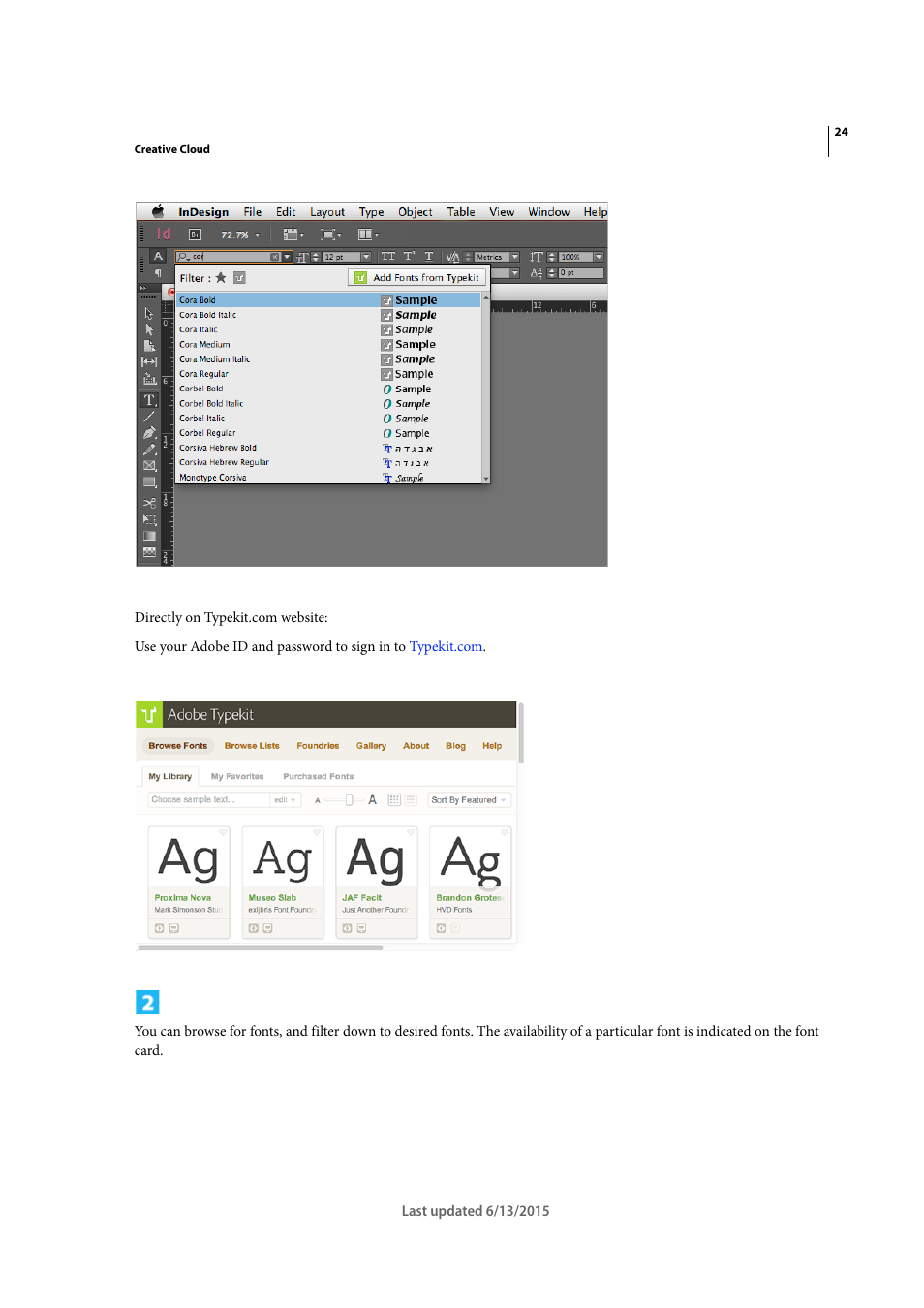The height and width of the screenshot is (1308, 924).
Task: Select the Pen tool
Action: point(149,433)
